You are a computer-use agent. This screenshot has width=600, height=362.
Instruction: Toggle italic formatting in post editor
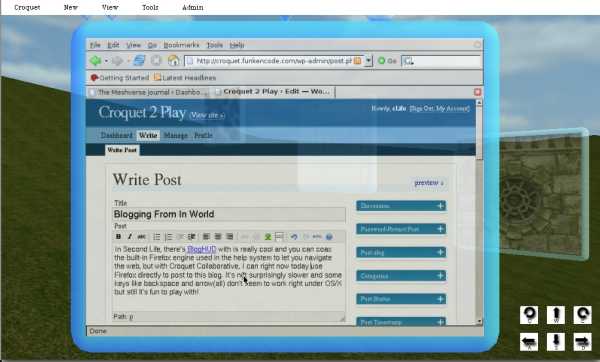130,237
